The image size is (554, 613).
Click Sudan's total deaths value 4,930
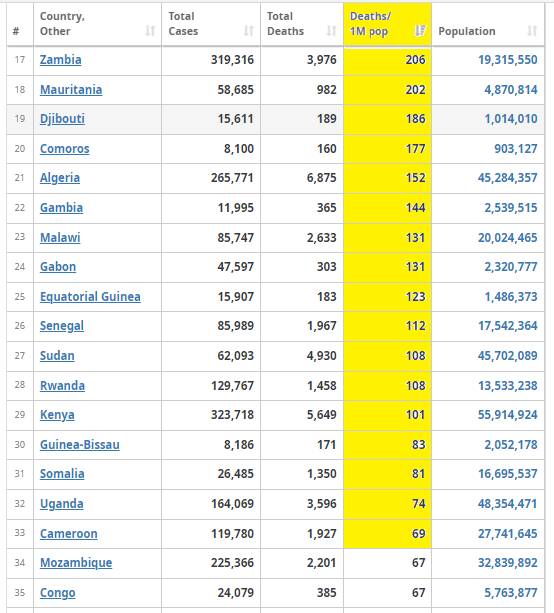(321, 356)
